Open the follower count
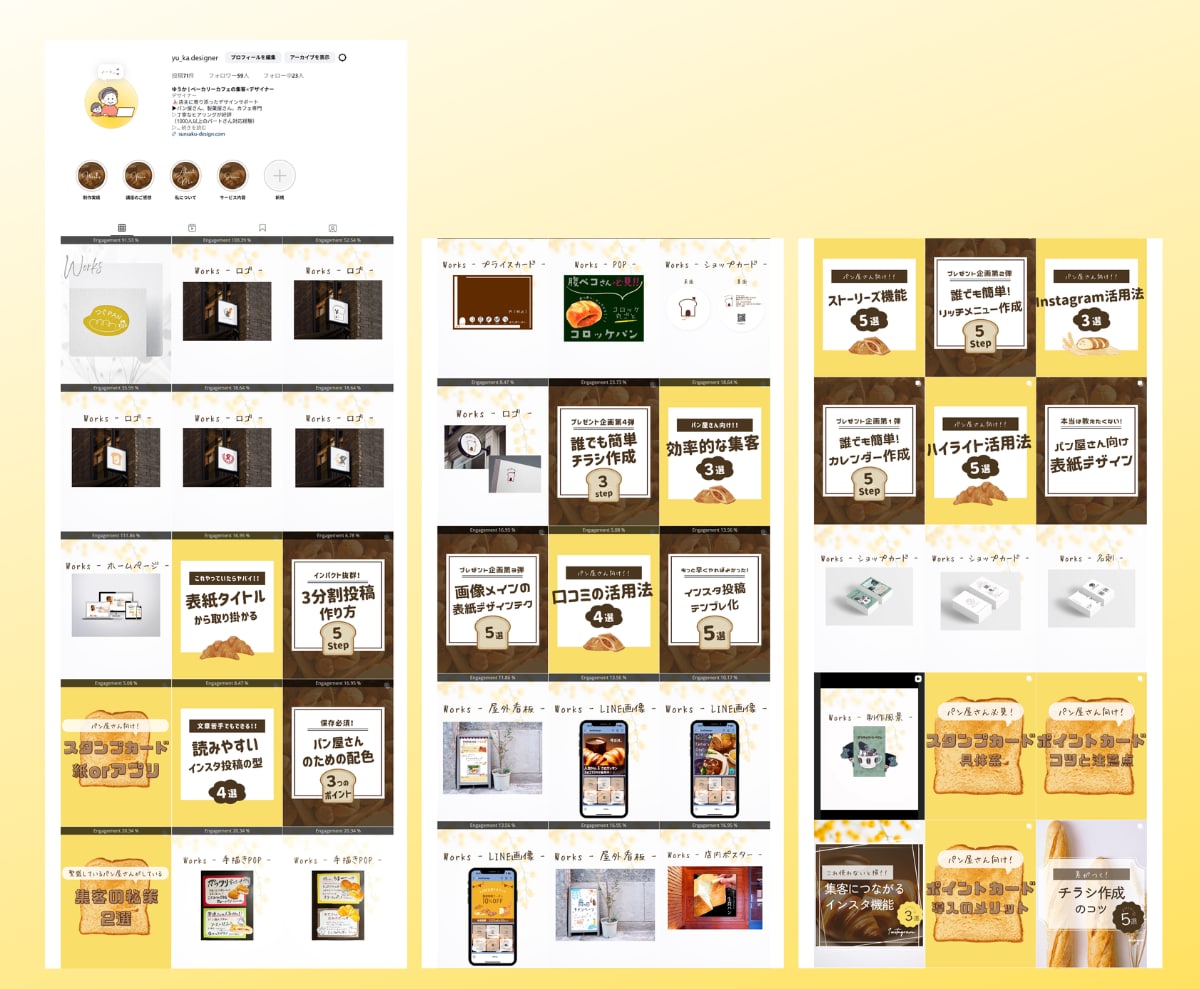The height and width of the screenshot is (989, 1200). coord(228,75)
